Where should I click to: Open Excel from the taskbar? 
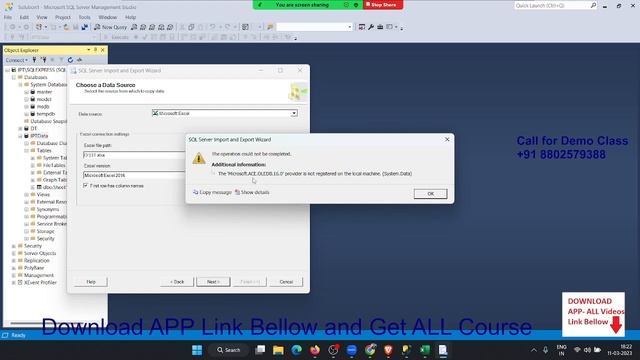[x=425, y=350]
